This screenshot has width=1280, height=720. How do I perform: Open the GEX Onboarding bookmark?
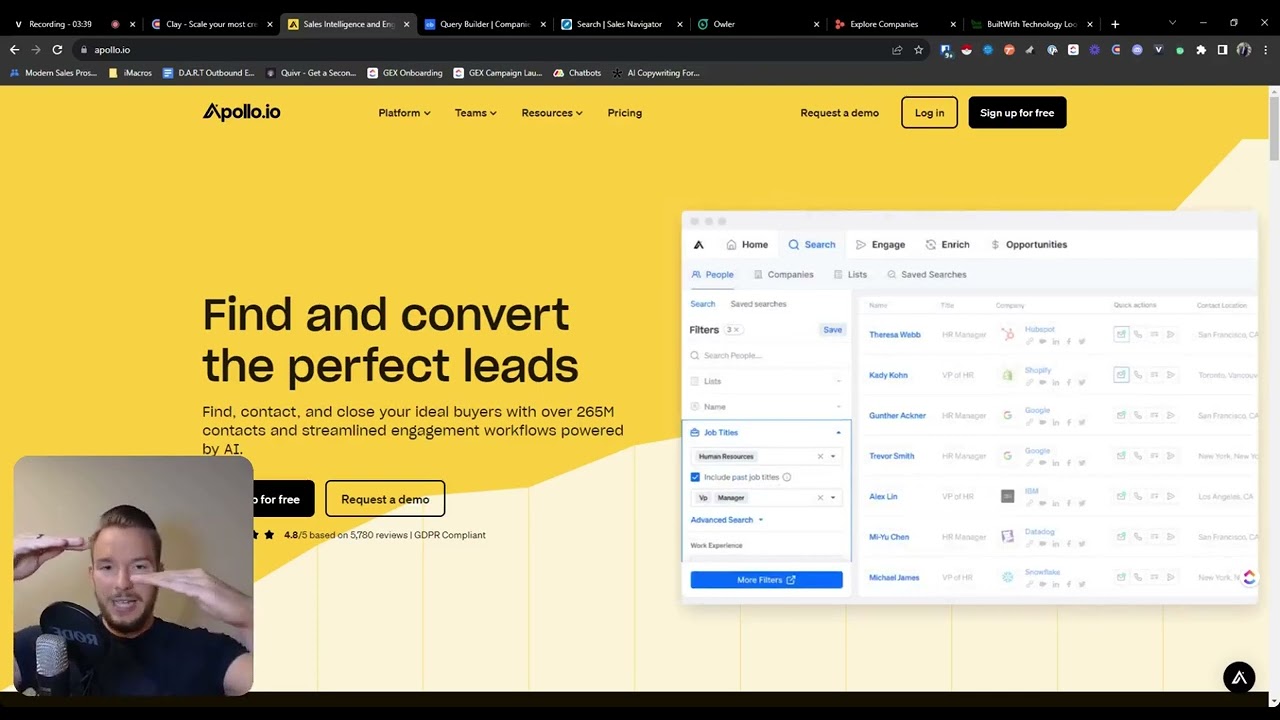coord(405,73)
